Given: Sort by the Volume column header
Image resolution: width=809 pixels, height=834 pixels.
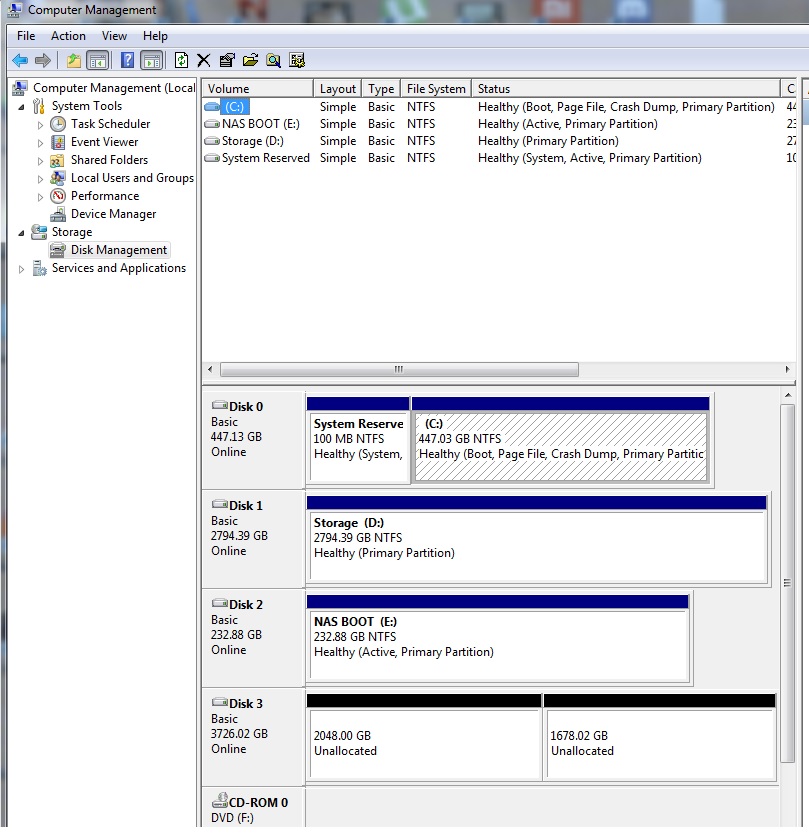Looking at the screenshot, I should click(x=257, y=88).
